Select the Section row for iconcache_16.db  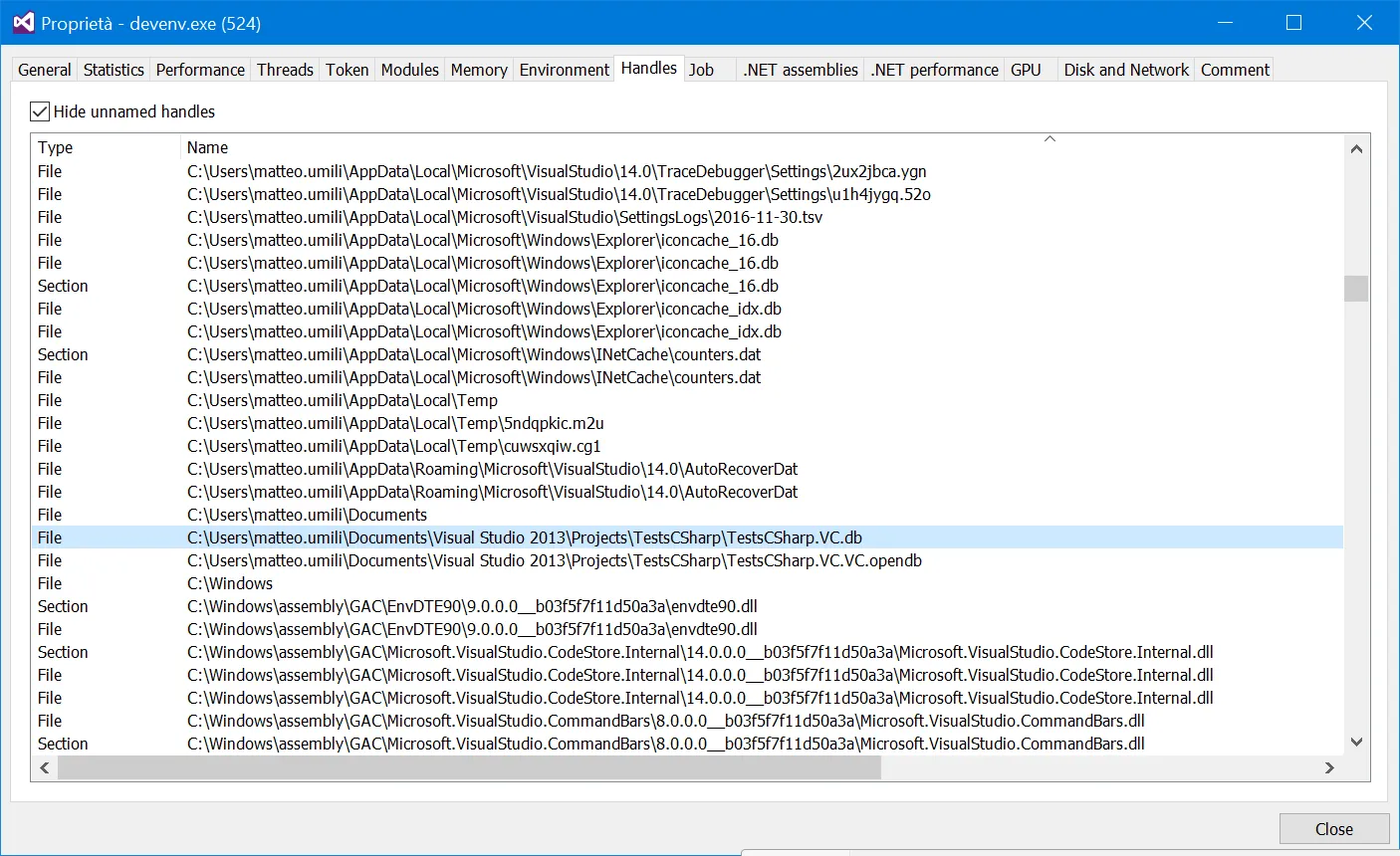tap(687, 286)
